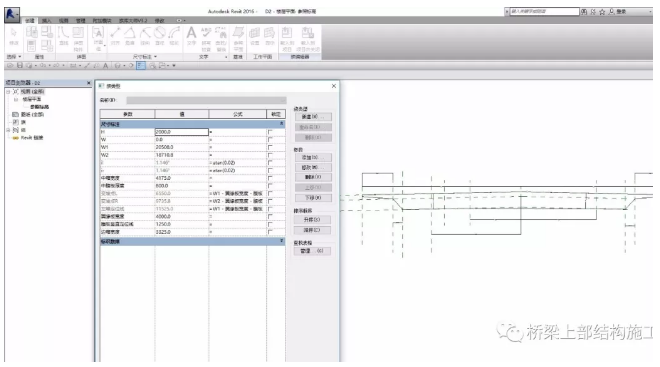
Task: Click highlighted Family Types icon in quick toolbar
Action: click(x=141, y=66)
